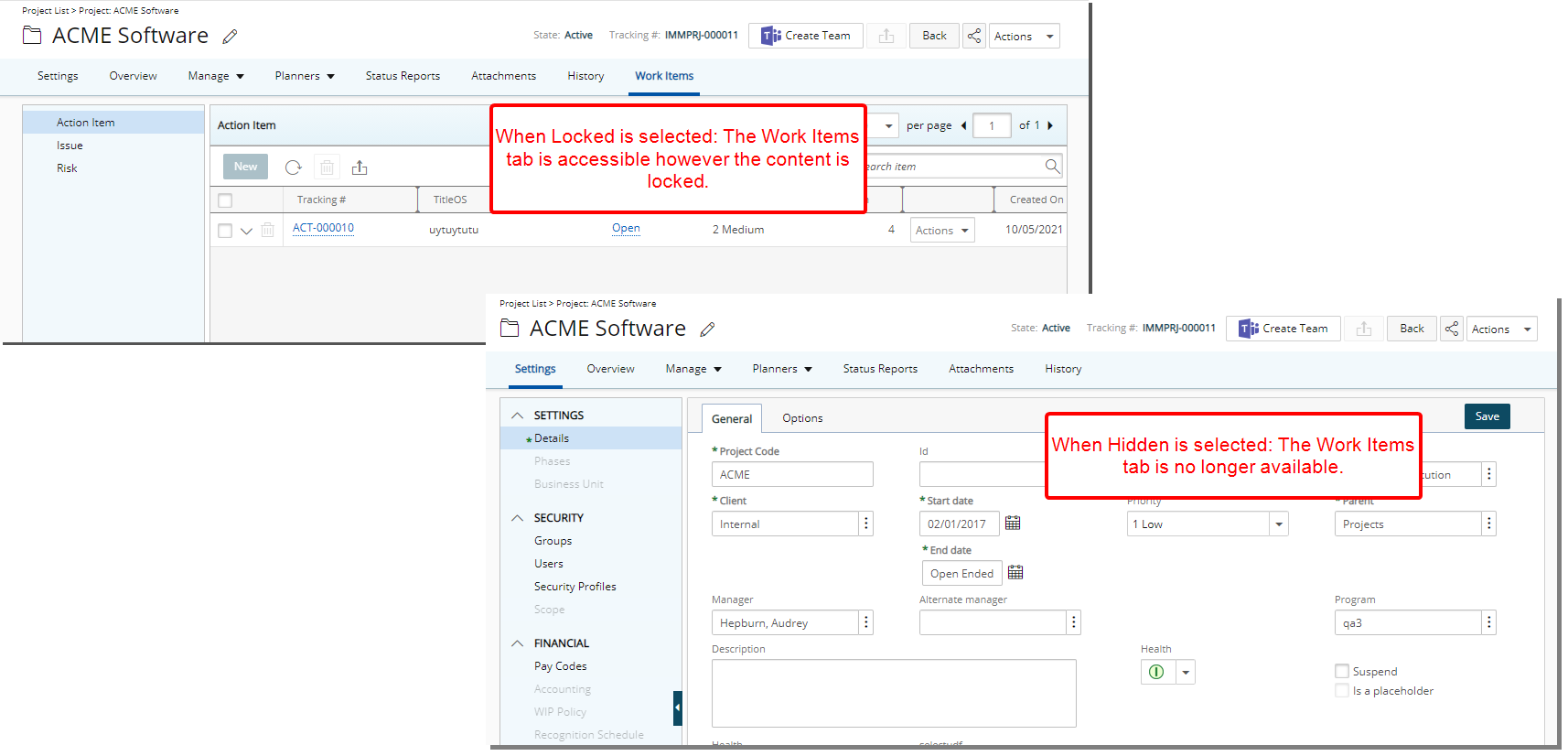Click the folder icon beside ACME Software in the upper window
1568x756 pixels.
pos(32,35)
